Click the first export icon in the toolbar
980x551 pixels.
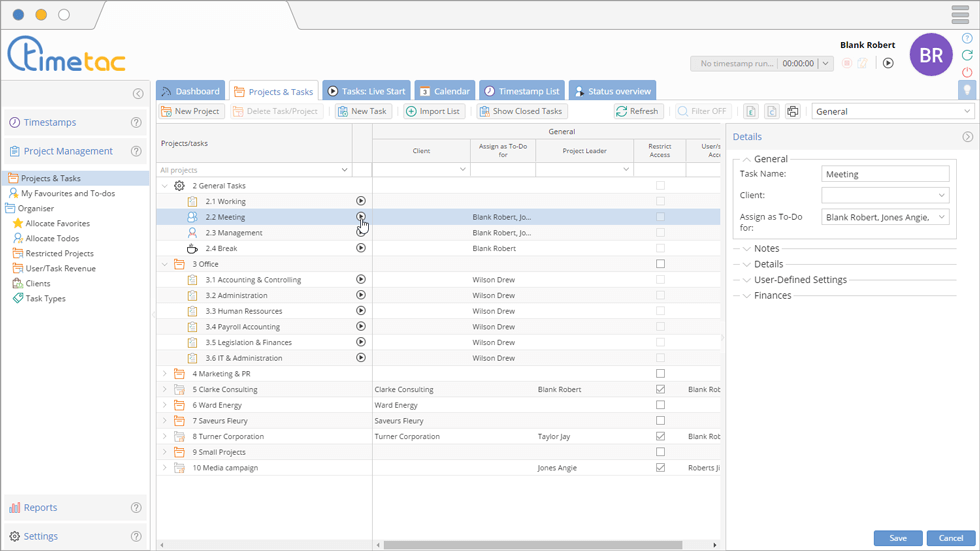[x=751, y=111]
